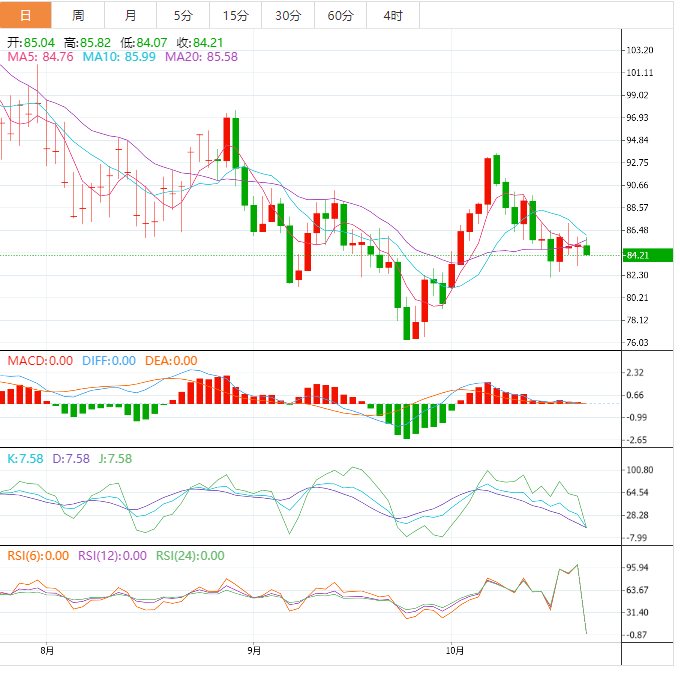Click the MA5: 84.76 indicator label
Image resolution: width=680 pixels, height=678 pixels.
pos(41,57)
